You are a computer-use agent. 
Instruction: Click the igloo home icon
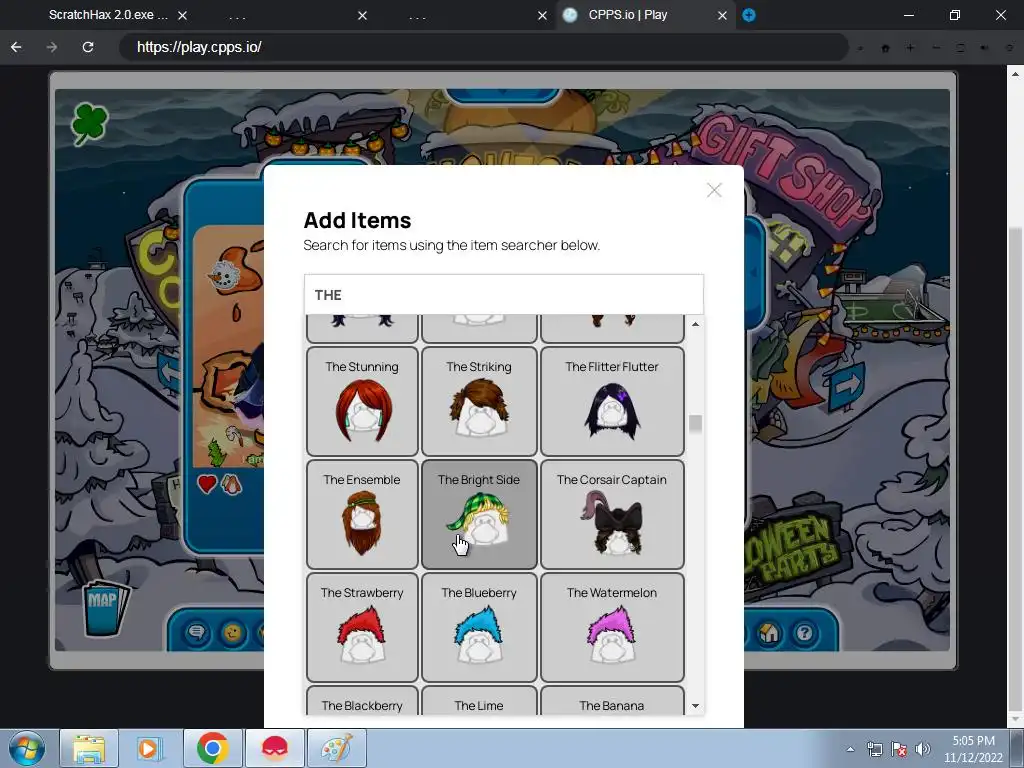[x=769, y=632]
